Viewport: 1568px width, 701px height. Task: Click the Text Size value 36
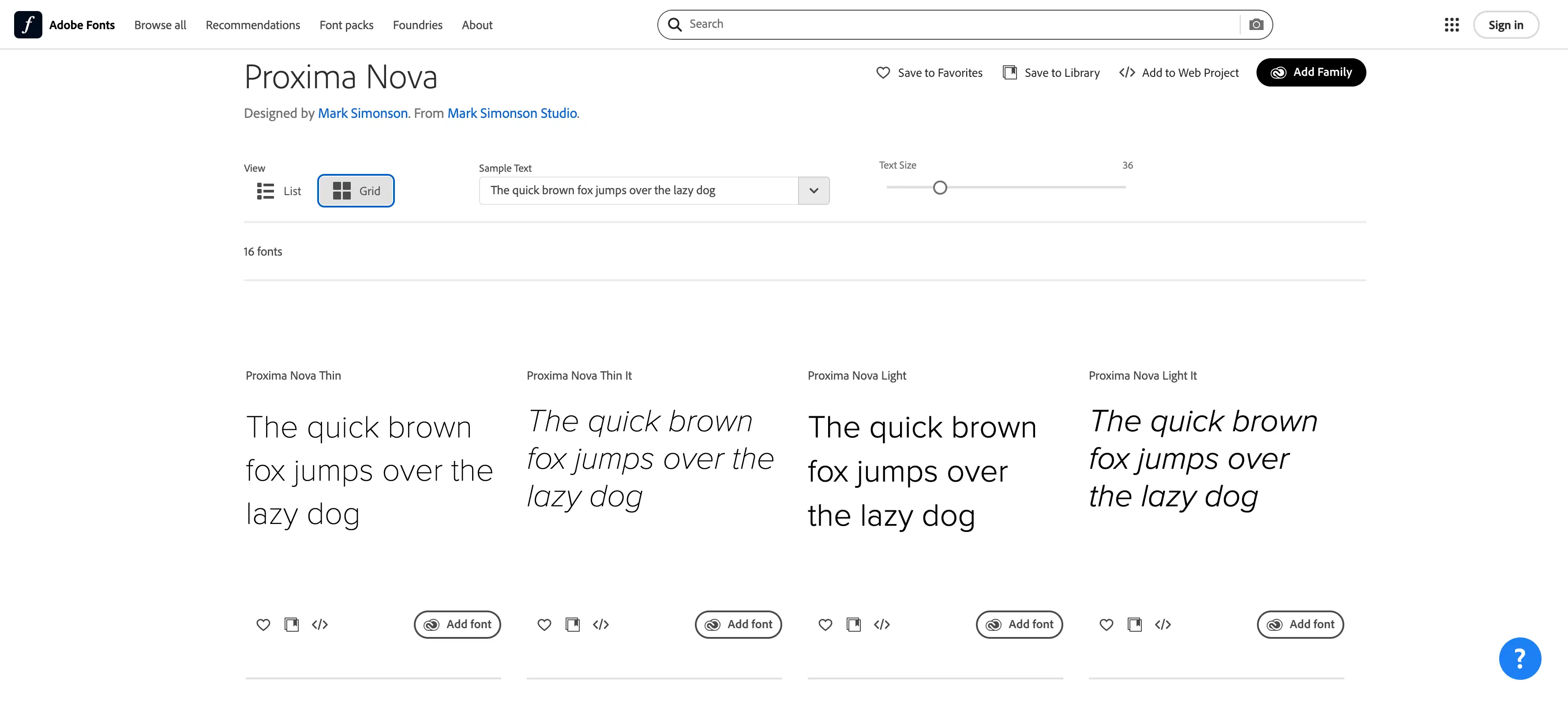pos(1127,165)
